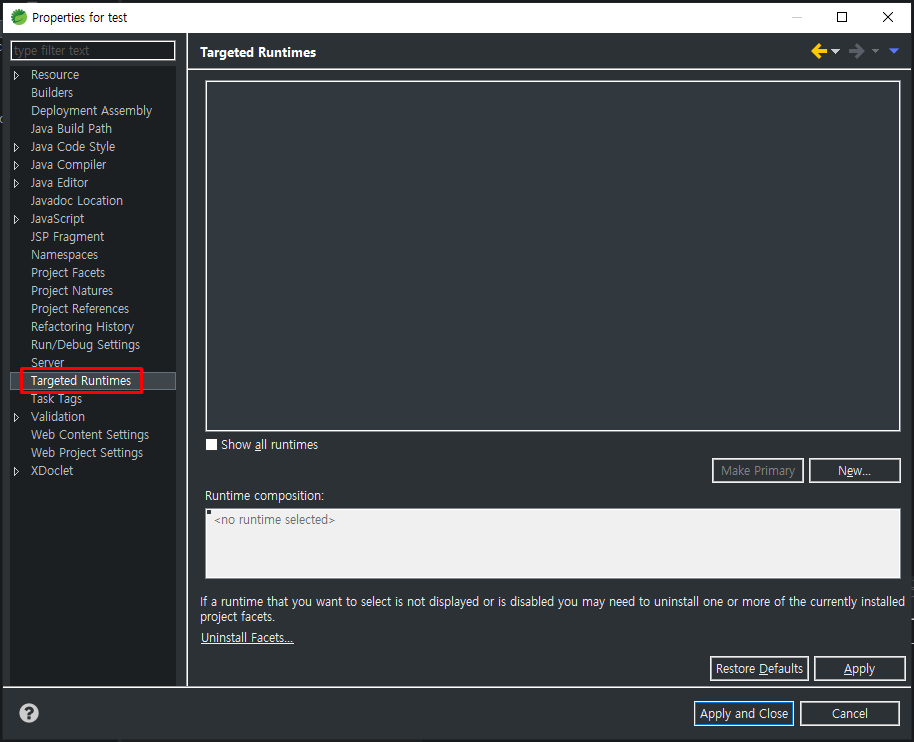Open Refactoring History page
This screenshot has height=742, width=914.
82,327
